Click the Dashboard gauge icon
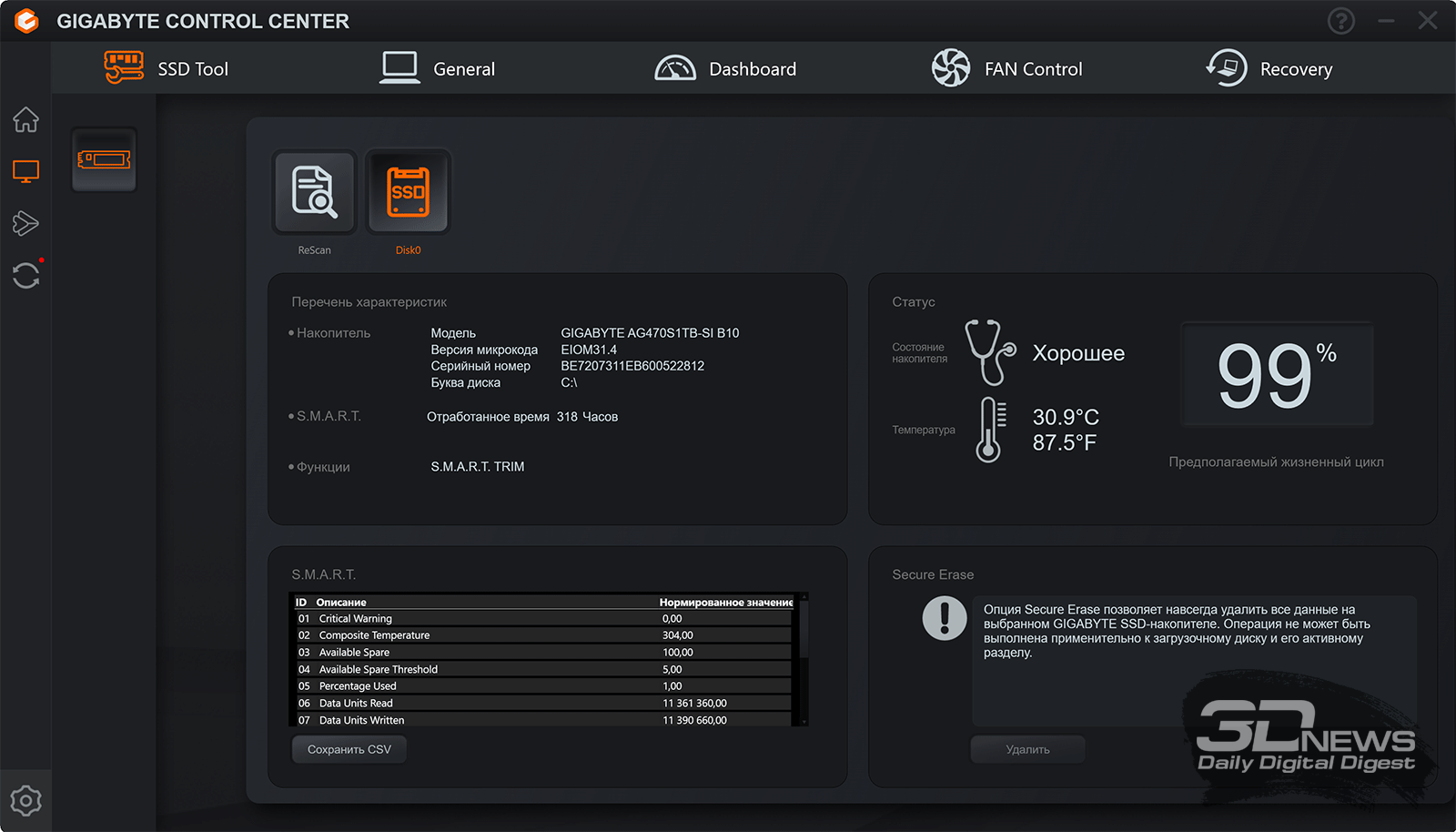This screenshot has height=832, width=1456. pyautogui.click(x=675, y=67)
